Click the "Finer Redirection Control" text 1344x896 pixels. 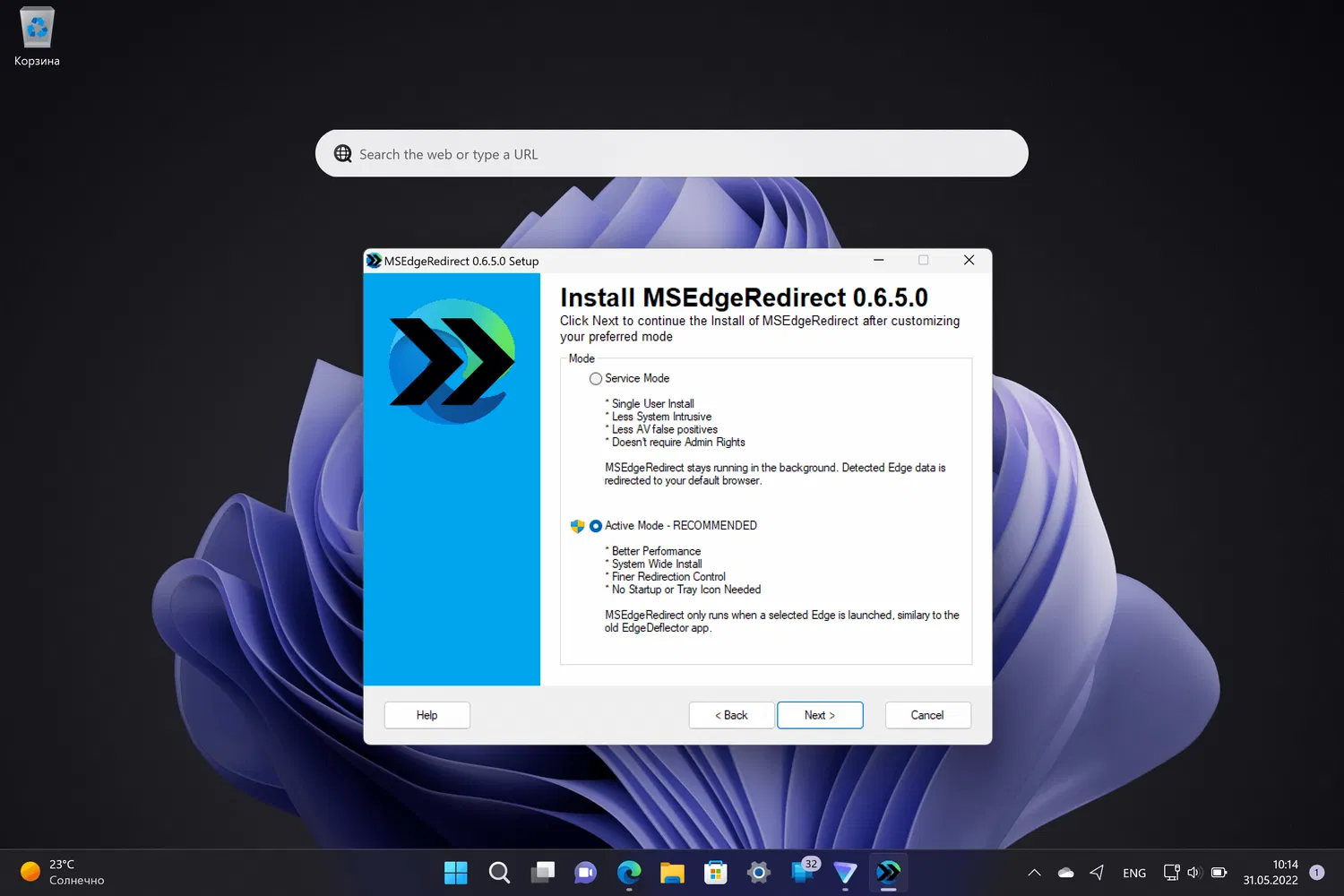pyautogui.click(x=668, y=577)
